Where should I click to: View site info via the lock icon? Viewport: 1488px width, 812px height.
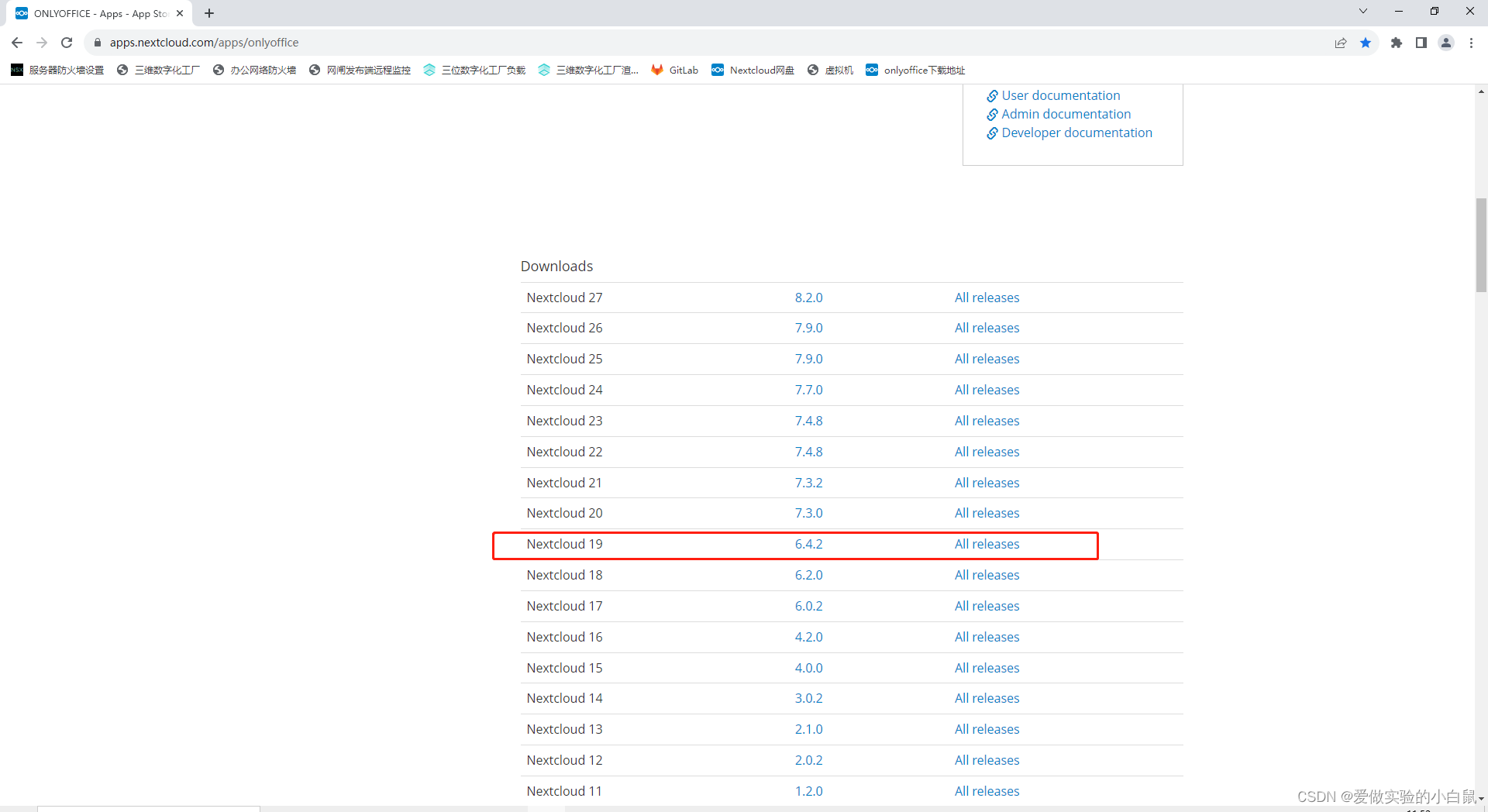tap(98, 43)
